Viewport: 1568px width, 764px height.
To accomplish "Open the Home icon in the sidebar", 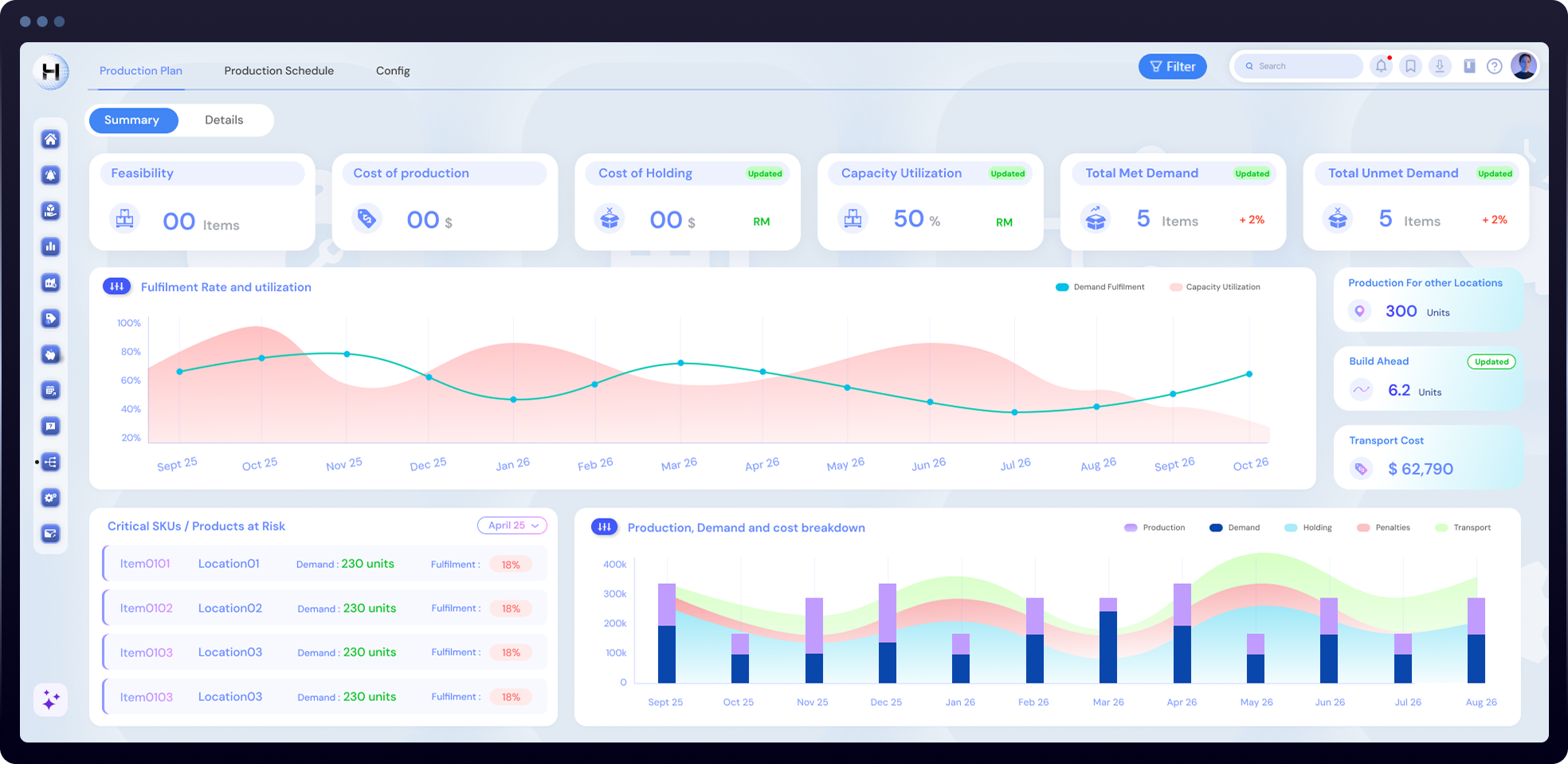I will pyautogui.click(x=51, y=139).
